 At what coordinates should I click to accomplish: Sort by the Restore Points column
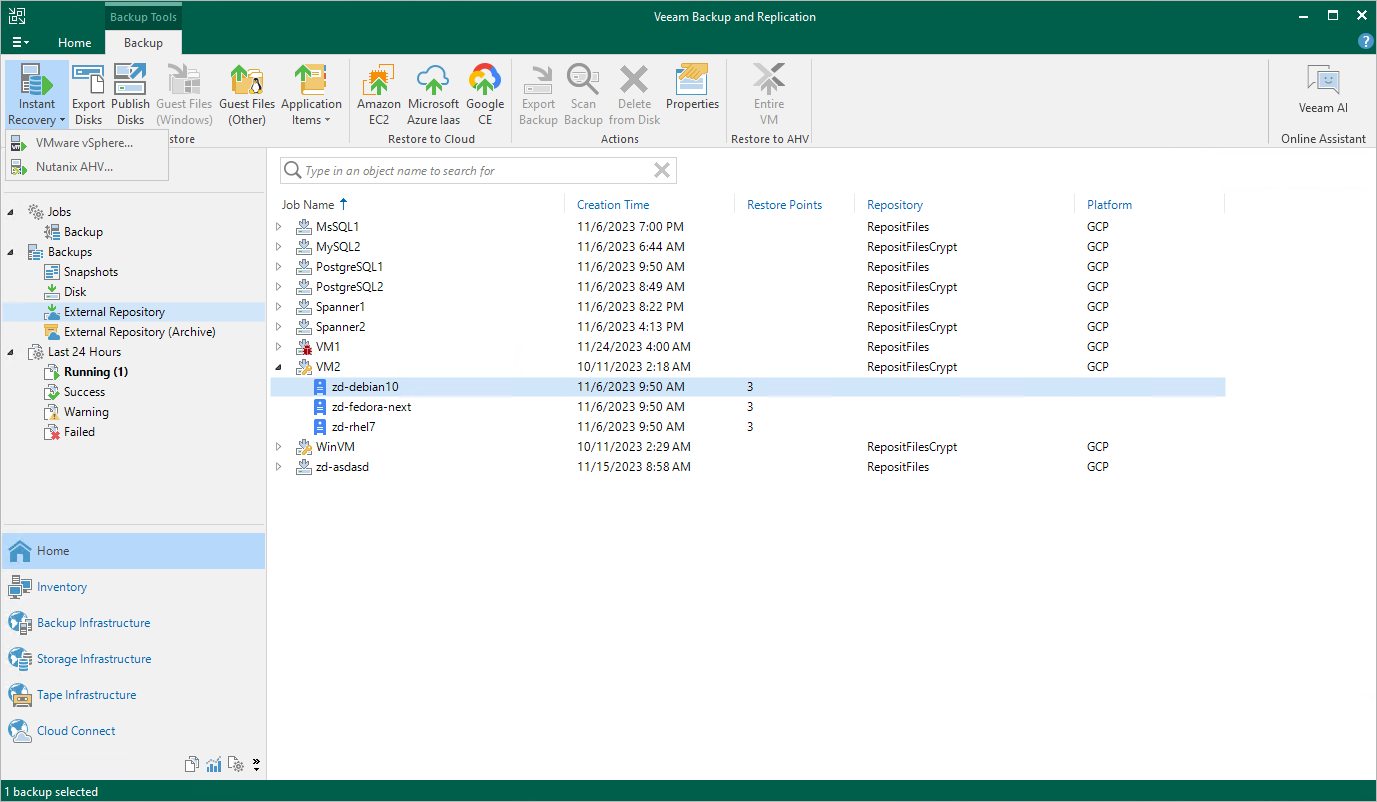coord(784,205)
